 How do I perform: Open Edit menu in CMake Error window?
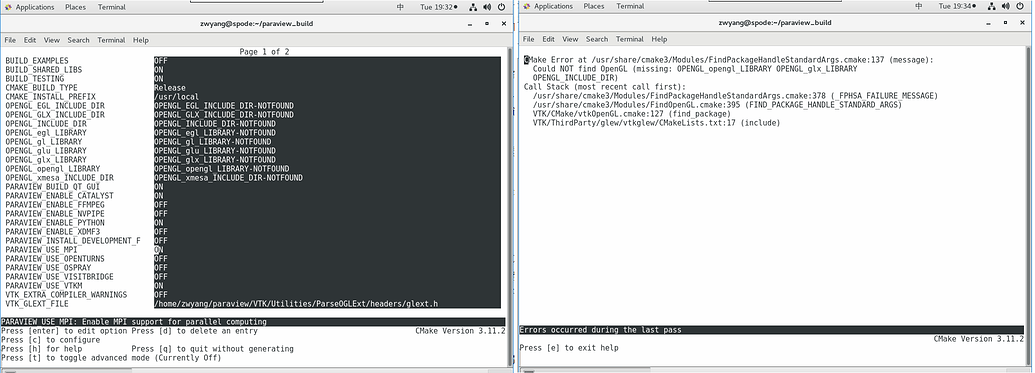point(549,40)
